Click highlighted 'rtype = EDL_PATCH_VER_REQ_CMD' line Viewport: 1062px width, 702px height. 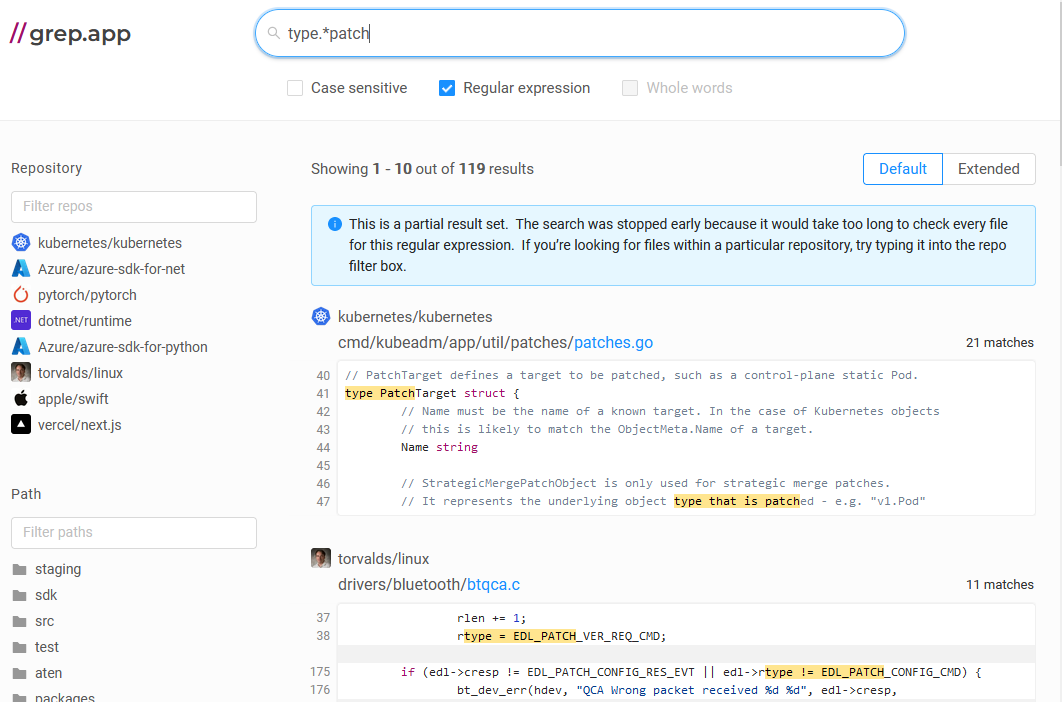561,636
